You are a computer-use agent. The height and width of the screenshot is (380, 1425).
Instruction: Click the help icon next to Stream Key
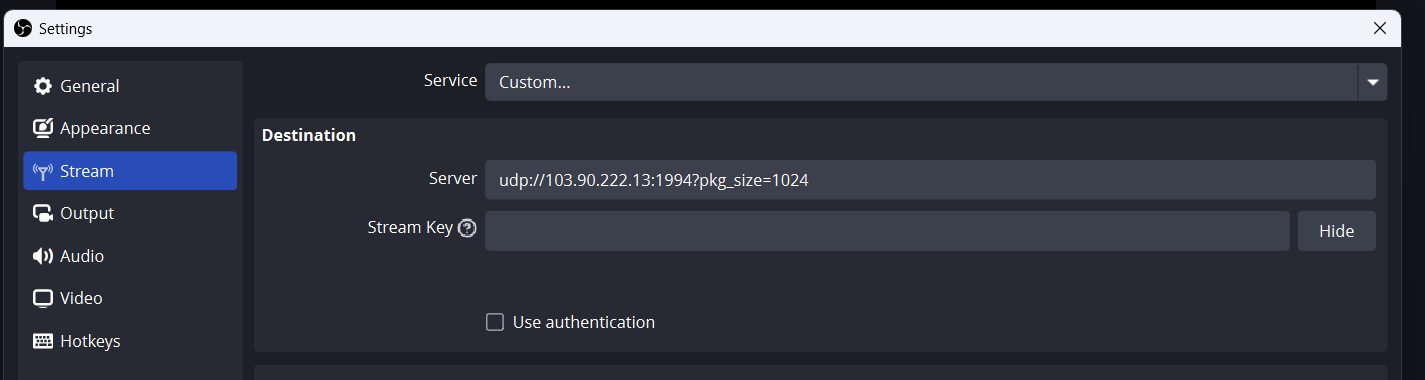coord(467,228)
